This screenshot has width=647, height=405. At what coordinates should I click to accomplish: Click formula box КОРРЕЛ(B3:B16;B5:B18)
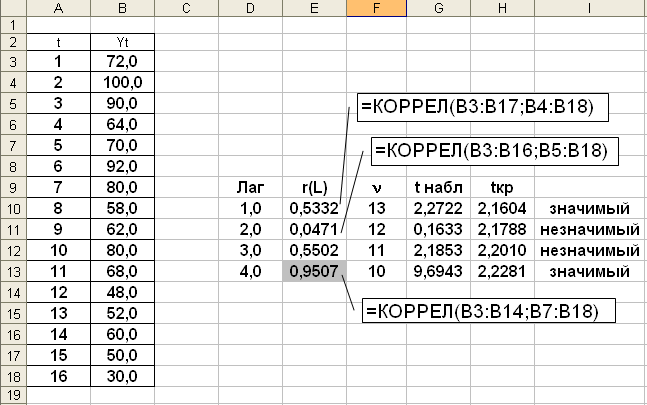point(495,151)
